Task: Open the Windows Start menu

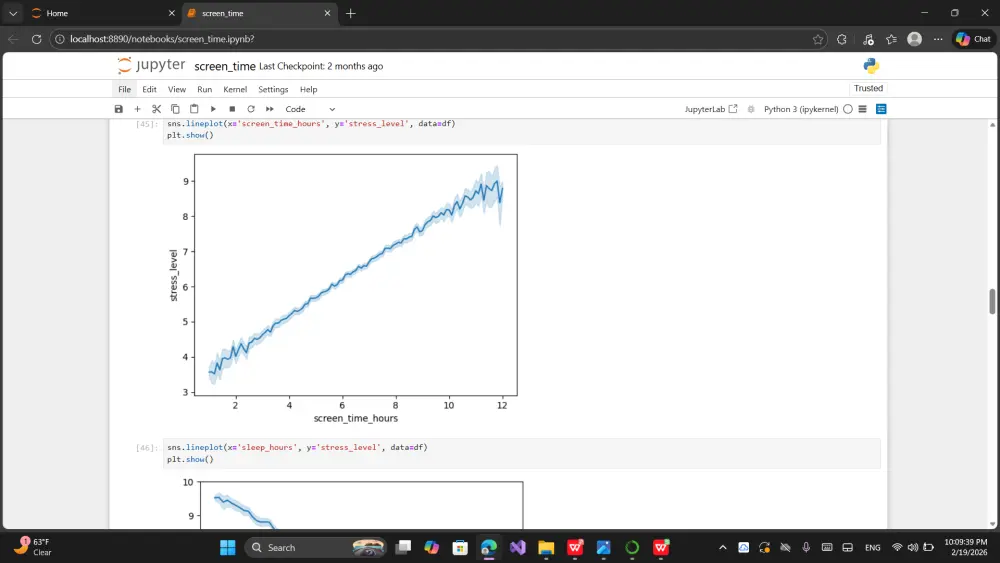Action: 228,547
